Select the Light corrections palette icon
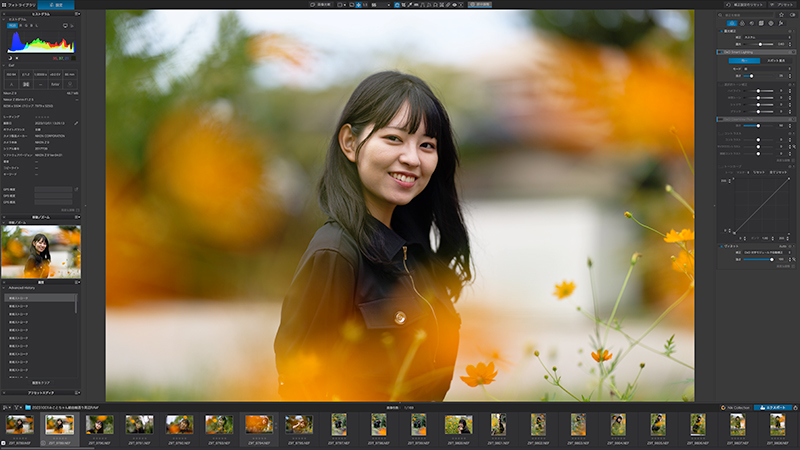This screenshot has height=450, width=800. (x=732, y=23)
